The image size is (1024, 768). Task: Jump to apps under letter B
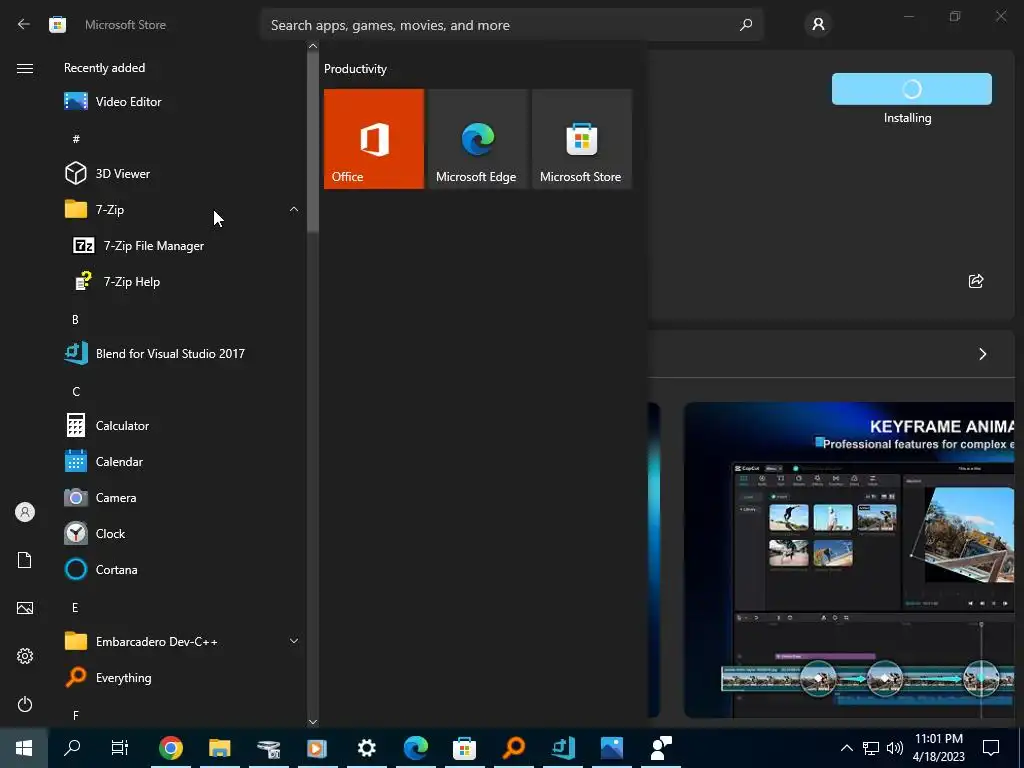tap(75, 320)
